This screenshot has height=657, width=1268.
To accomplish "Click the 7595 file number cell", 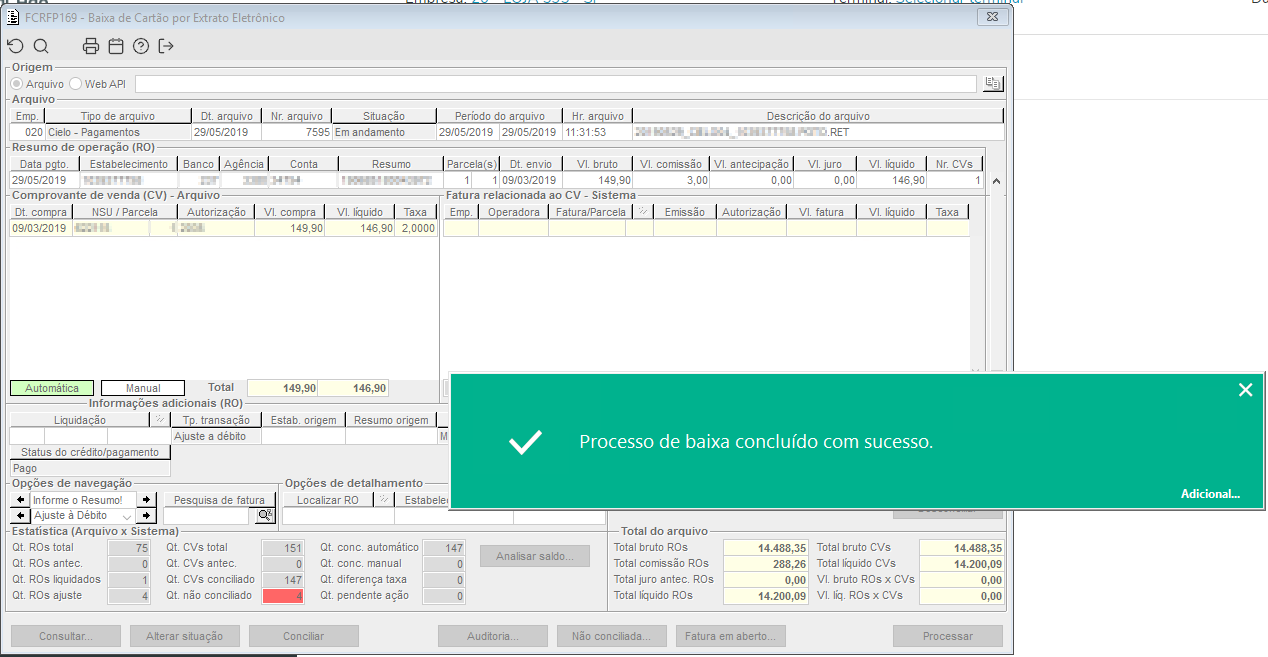I will (x=296, y=132).
